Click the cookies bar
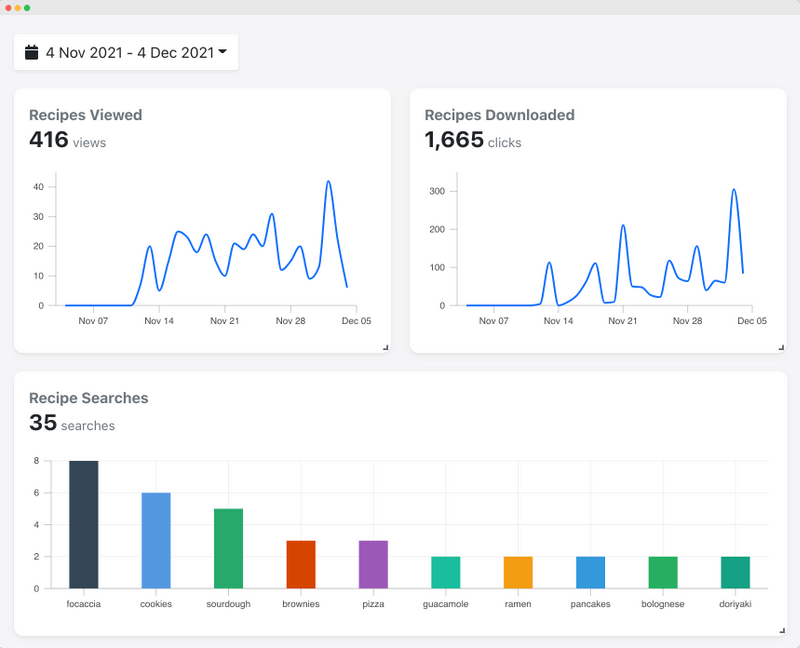This screenshot has width=800, height=648. click(155, 540)
